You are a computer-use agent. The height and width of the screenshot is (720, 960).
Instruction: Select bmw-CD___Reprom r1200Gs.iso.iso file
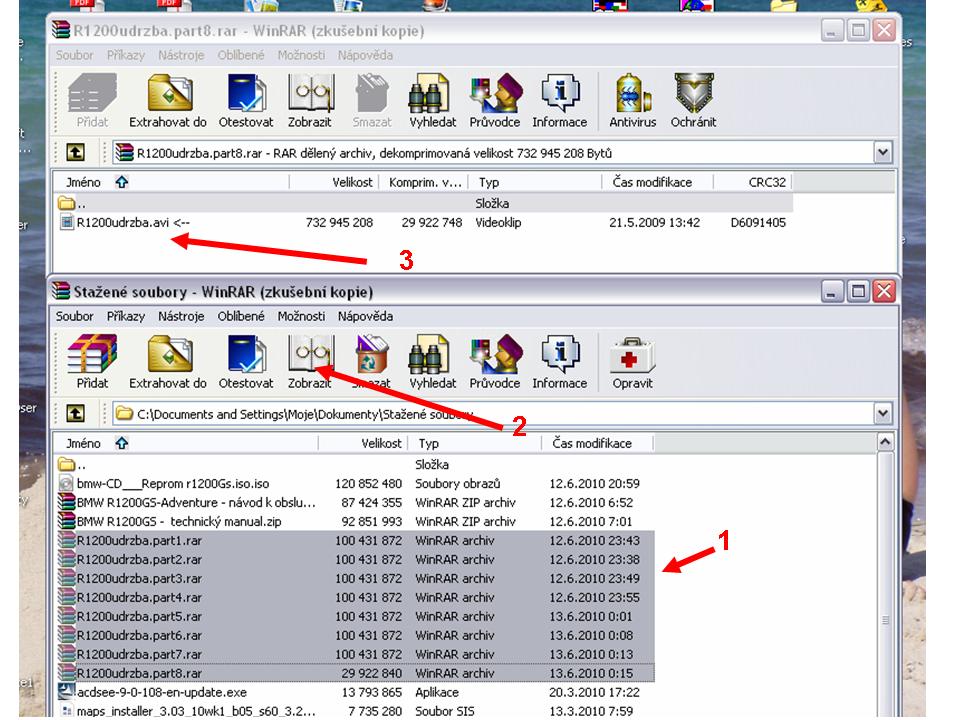click(355, 484)
